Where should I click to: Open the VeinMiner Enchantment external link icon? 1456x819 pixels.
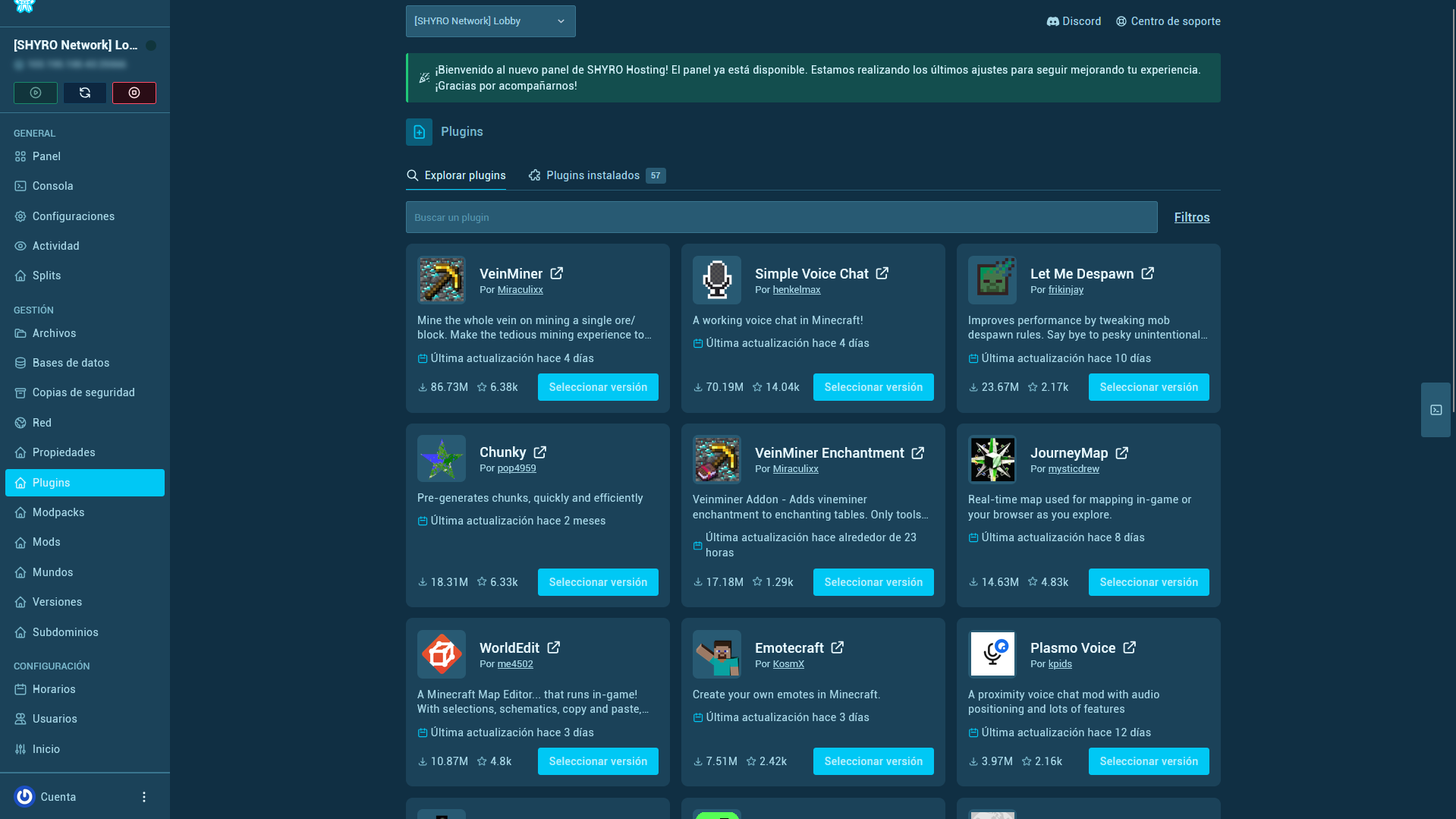(x=918, y=453)
